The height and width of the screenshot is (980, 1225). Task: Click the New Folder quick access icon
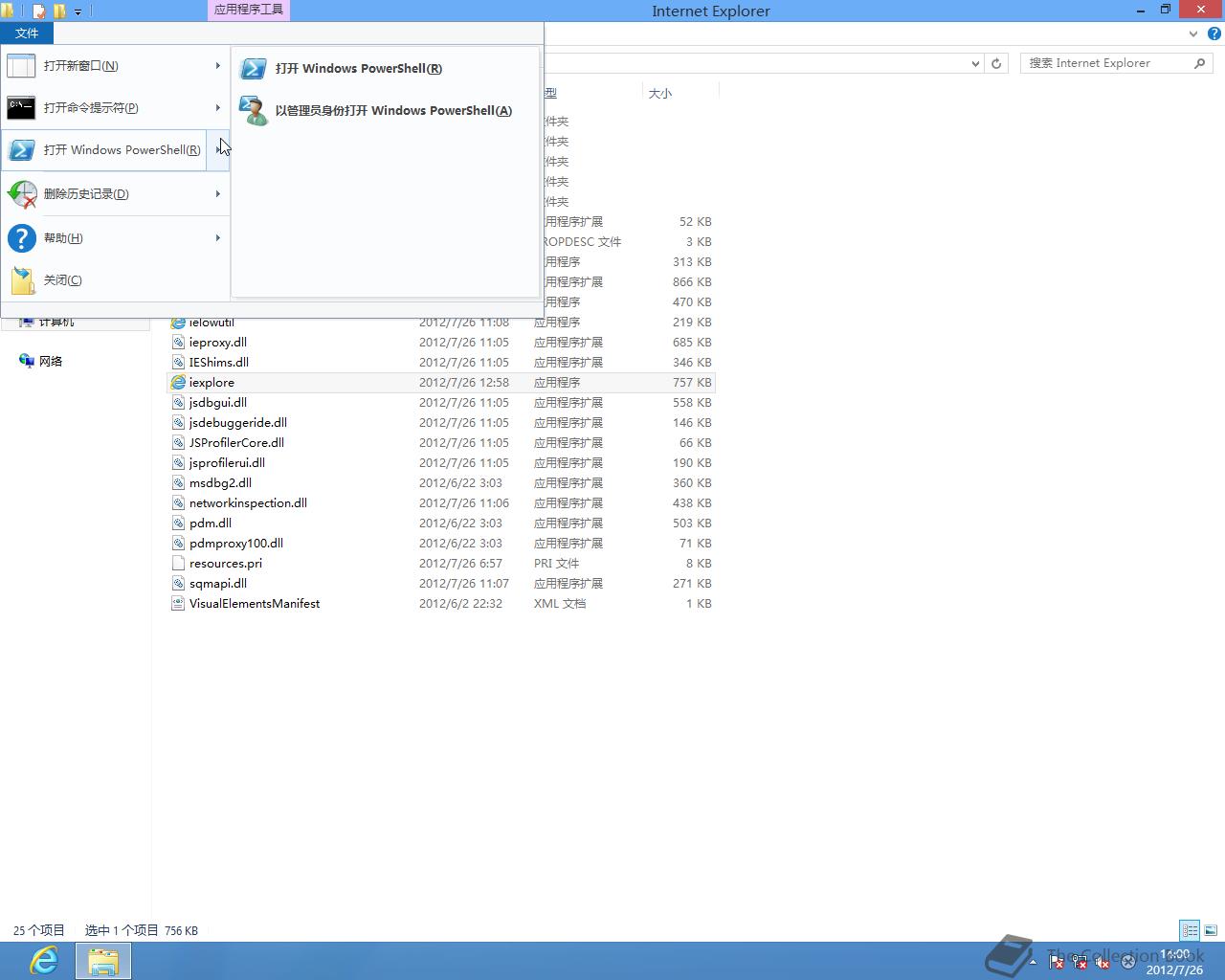click(59, 11)
